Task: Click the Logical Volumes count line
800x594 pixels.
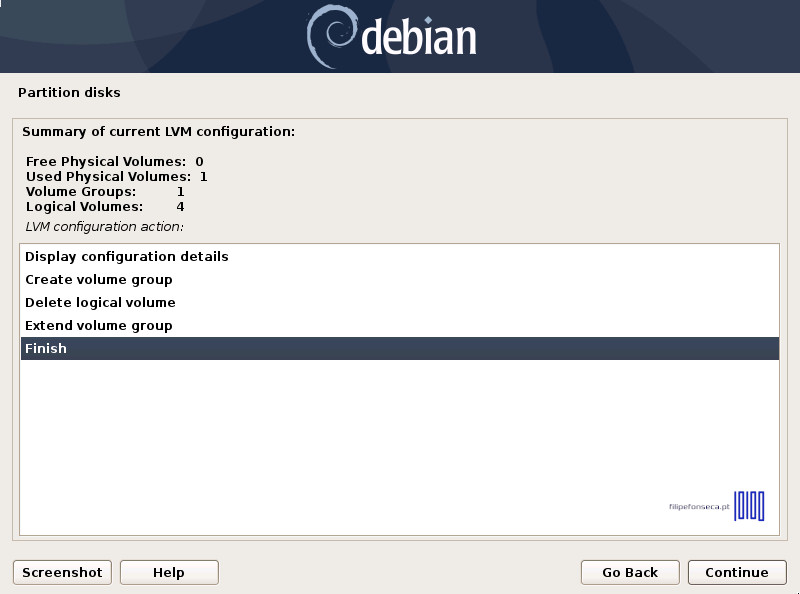Action: [105, 206]
